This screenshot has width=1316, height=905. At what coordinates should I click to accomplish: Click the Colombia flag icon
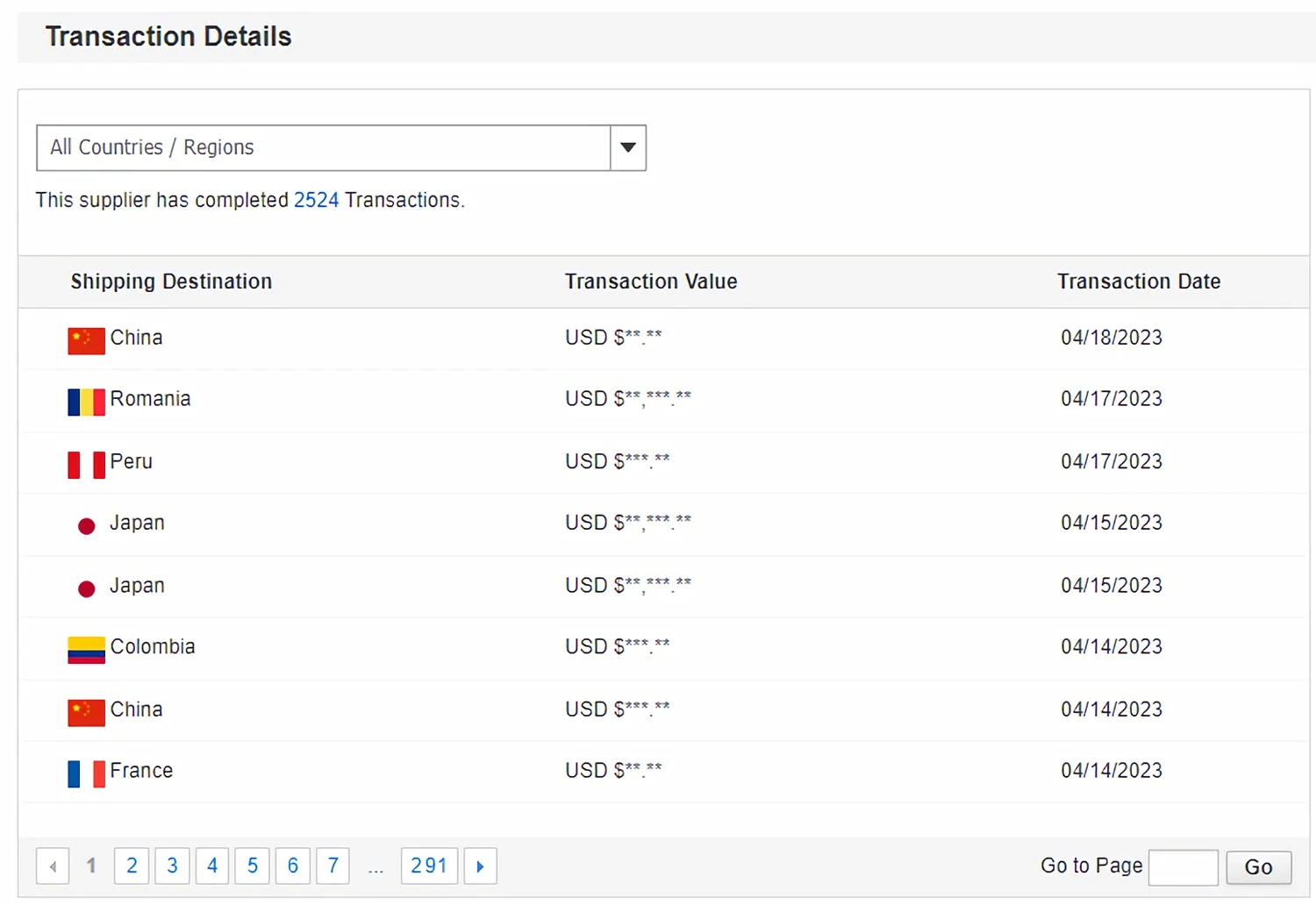point(86,650)
